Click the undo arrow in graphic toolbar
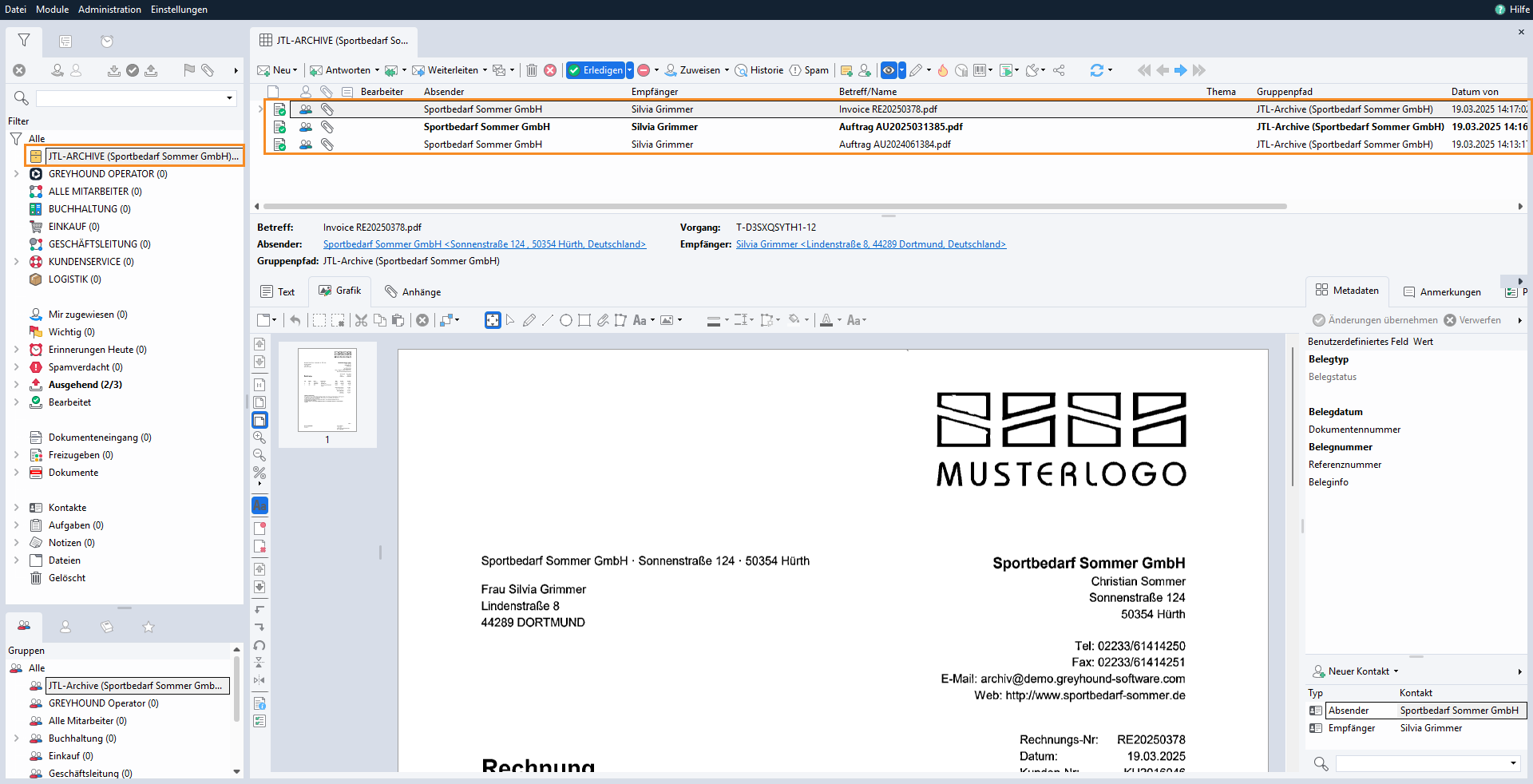Image resolution: width=1533 pixels, height=784 pixels. (295, 320)
